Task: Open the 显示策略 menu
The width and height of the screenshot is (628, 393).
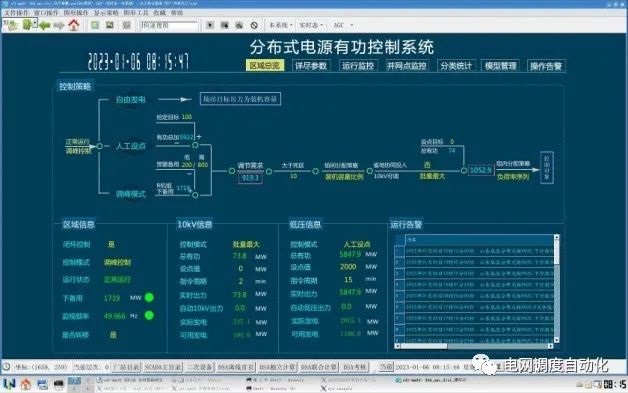Action: click(x=106, y=13)
